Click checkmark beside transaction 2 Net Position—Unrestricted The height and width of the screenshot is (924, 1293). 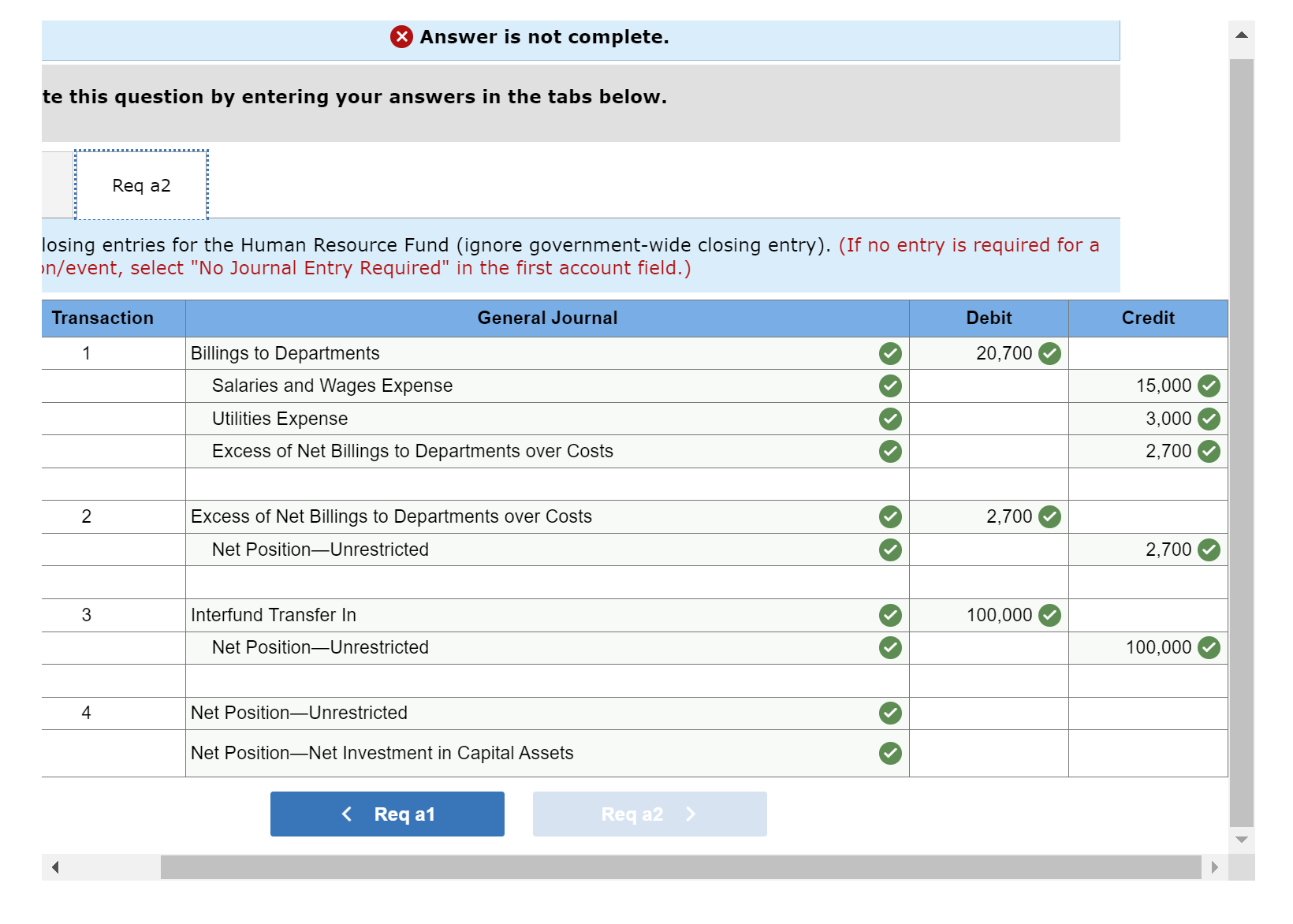[x=890, y=550]
